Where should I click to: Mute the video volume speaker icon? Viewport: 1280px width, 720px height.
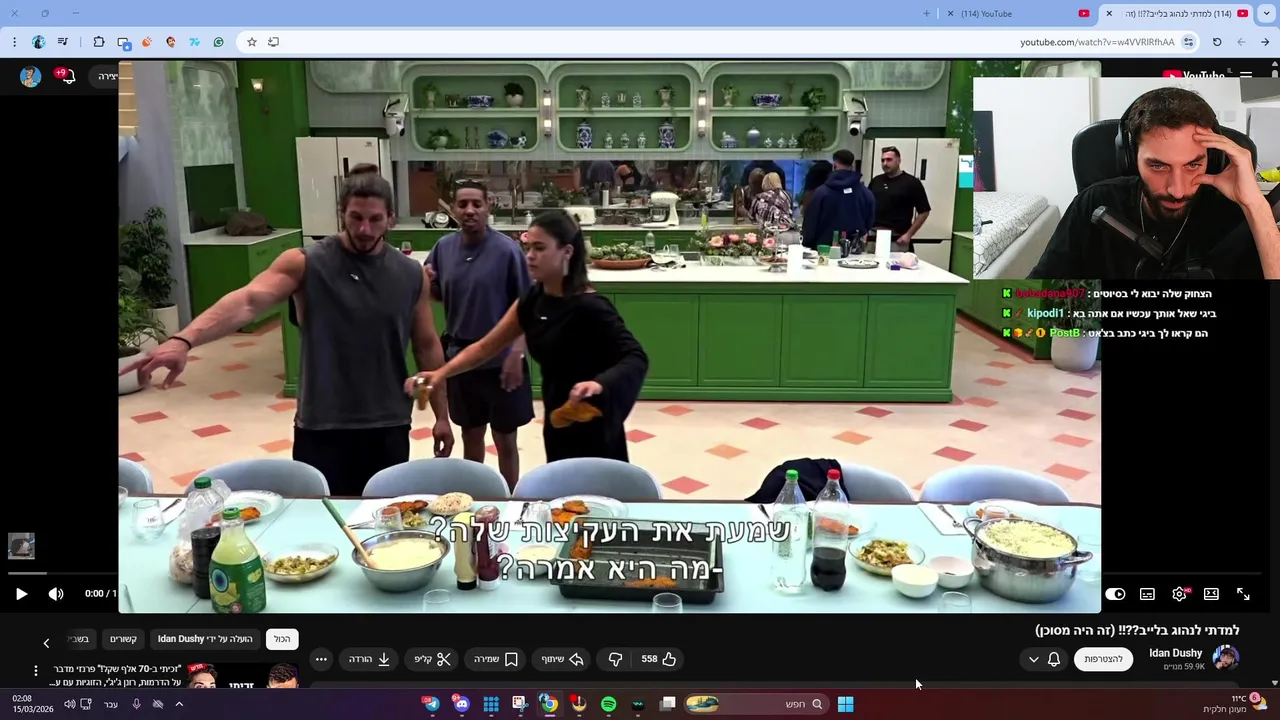tap(56, 594)
